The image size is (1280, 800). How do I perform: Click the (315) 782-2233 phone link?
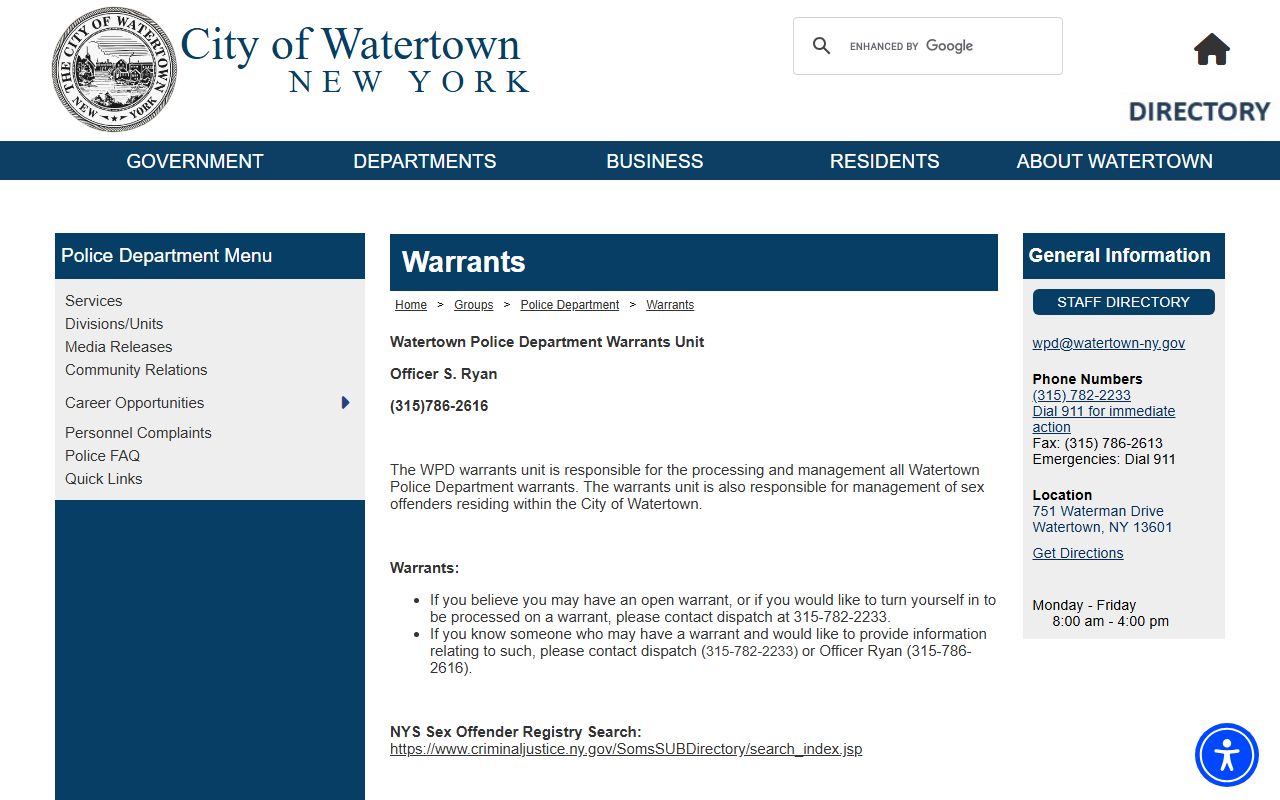click(1082, 395)
